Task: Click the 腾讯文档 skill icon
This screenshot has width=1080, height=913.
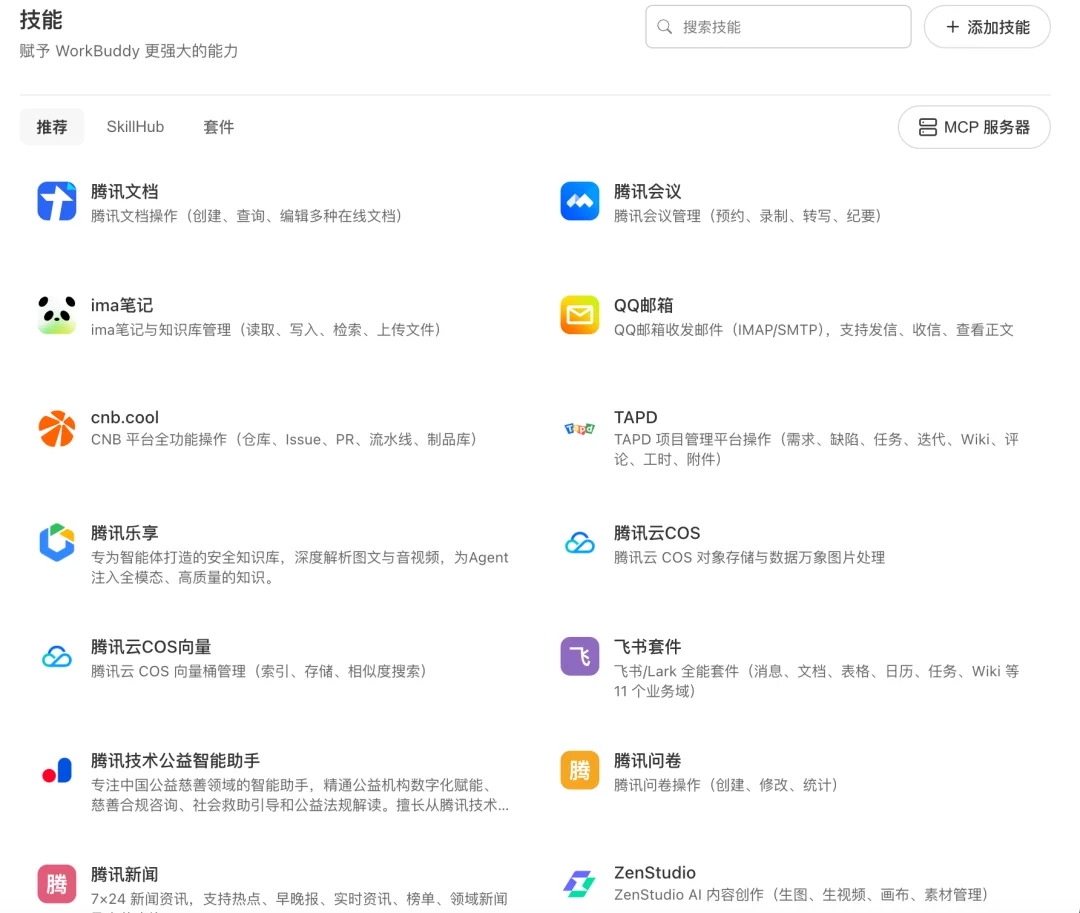Action: tap(56, 201)
